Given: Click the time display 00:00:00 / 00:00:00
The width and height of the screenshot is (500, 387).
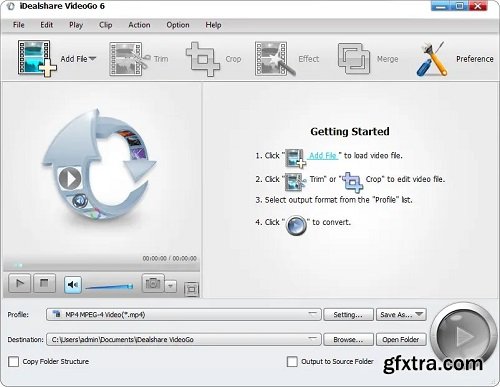Looking at the screenshot, I should [x=170, y=258].
